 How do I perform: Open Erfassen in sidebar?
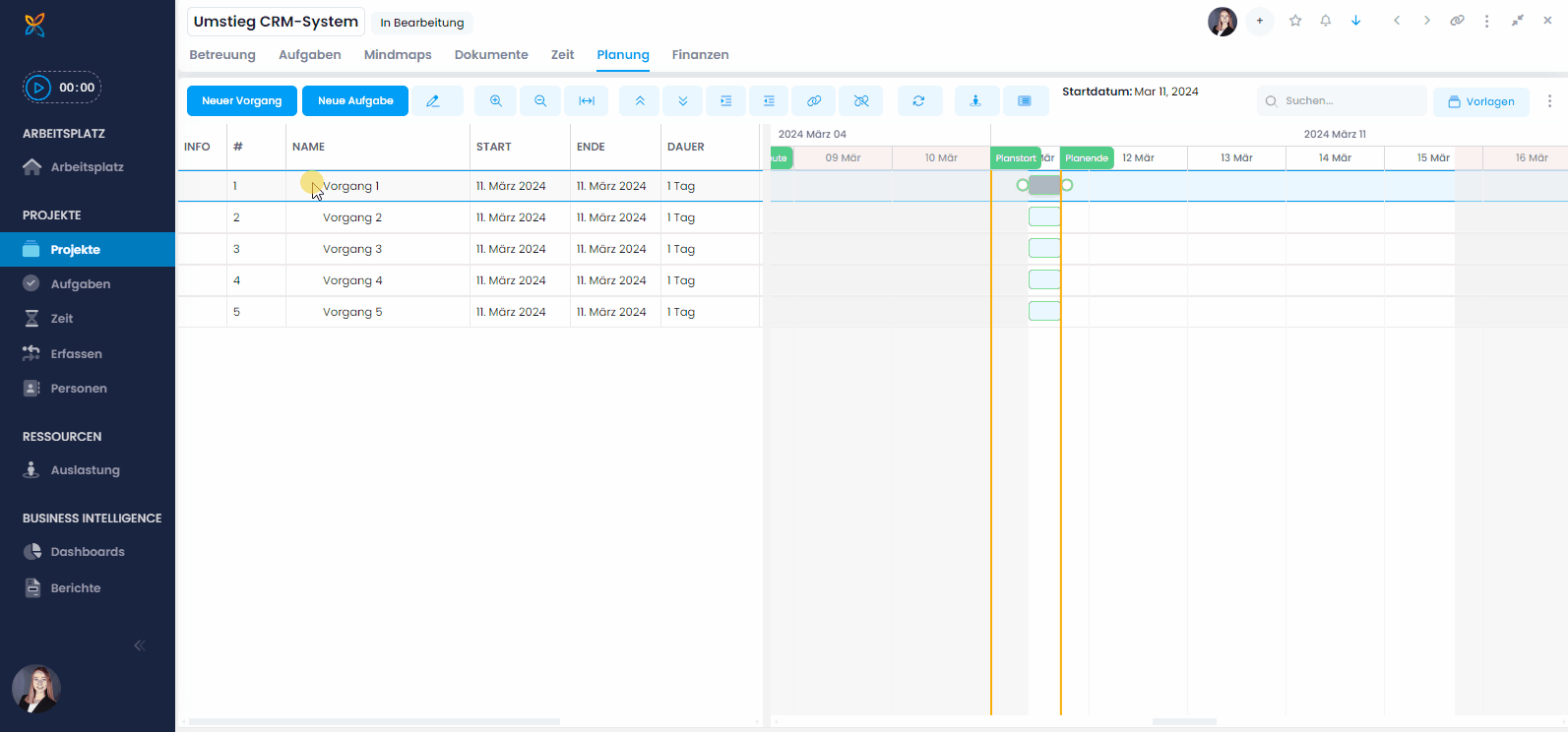[x=88, y=354]
